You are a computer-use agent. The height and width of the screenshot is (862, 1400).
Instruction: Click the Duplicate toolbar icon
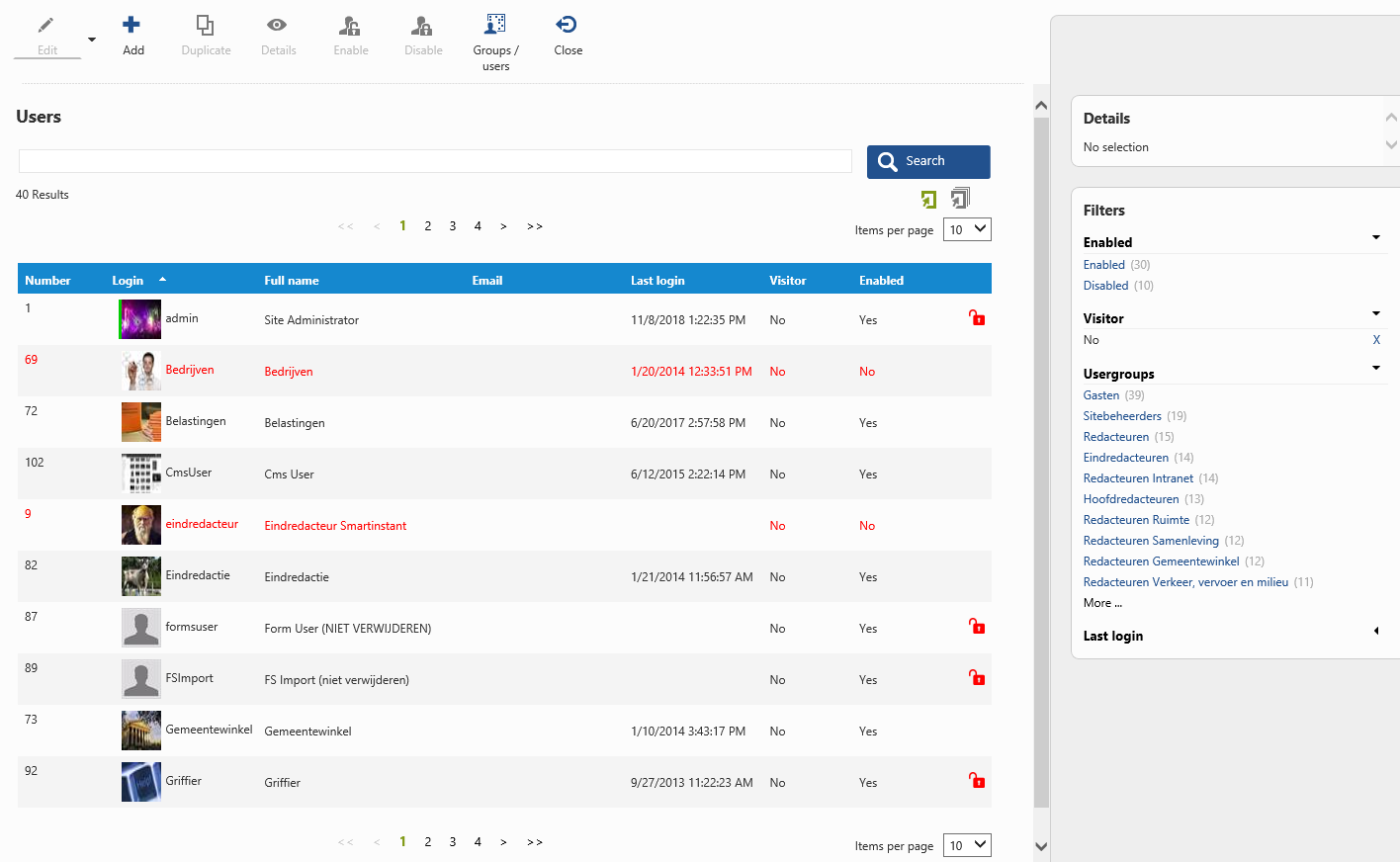pos(205,25)
